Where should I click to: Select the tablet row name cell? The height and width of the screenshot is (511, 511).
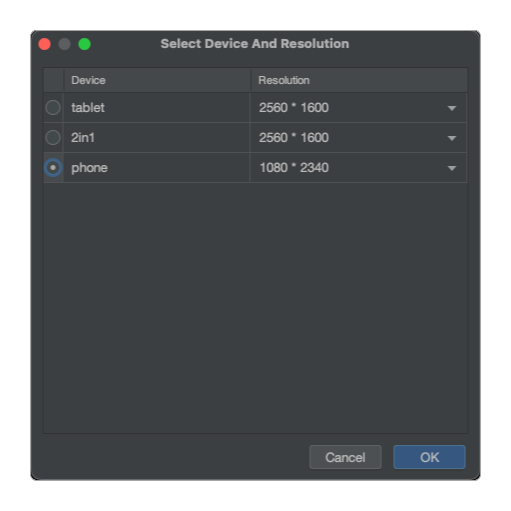tap(156, 108)
